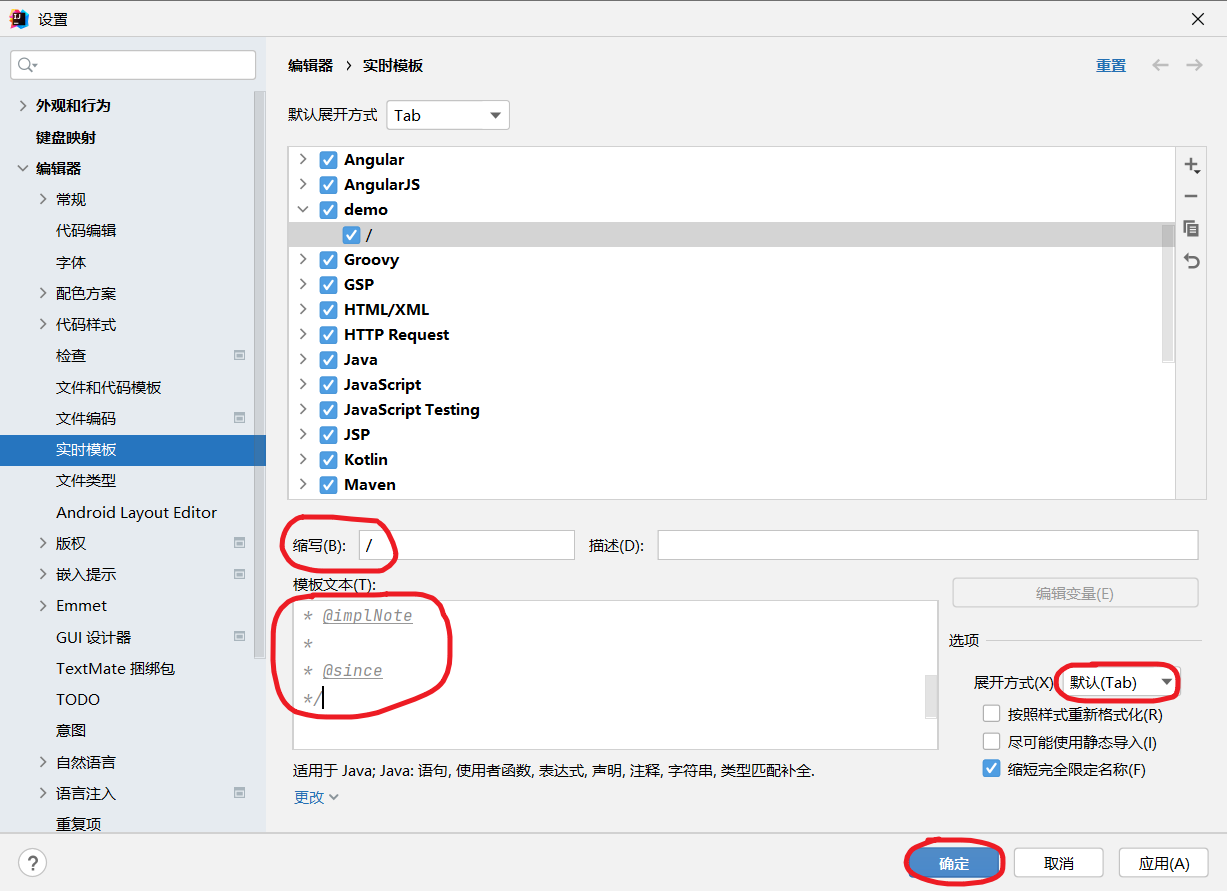Restore deleted templates with undo icon
This screenshot has height=891, width=1227.
pyautogui.click(x=1191, y=261)
